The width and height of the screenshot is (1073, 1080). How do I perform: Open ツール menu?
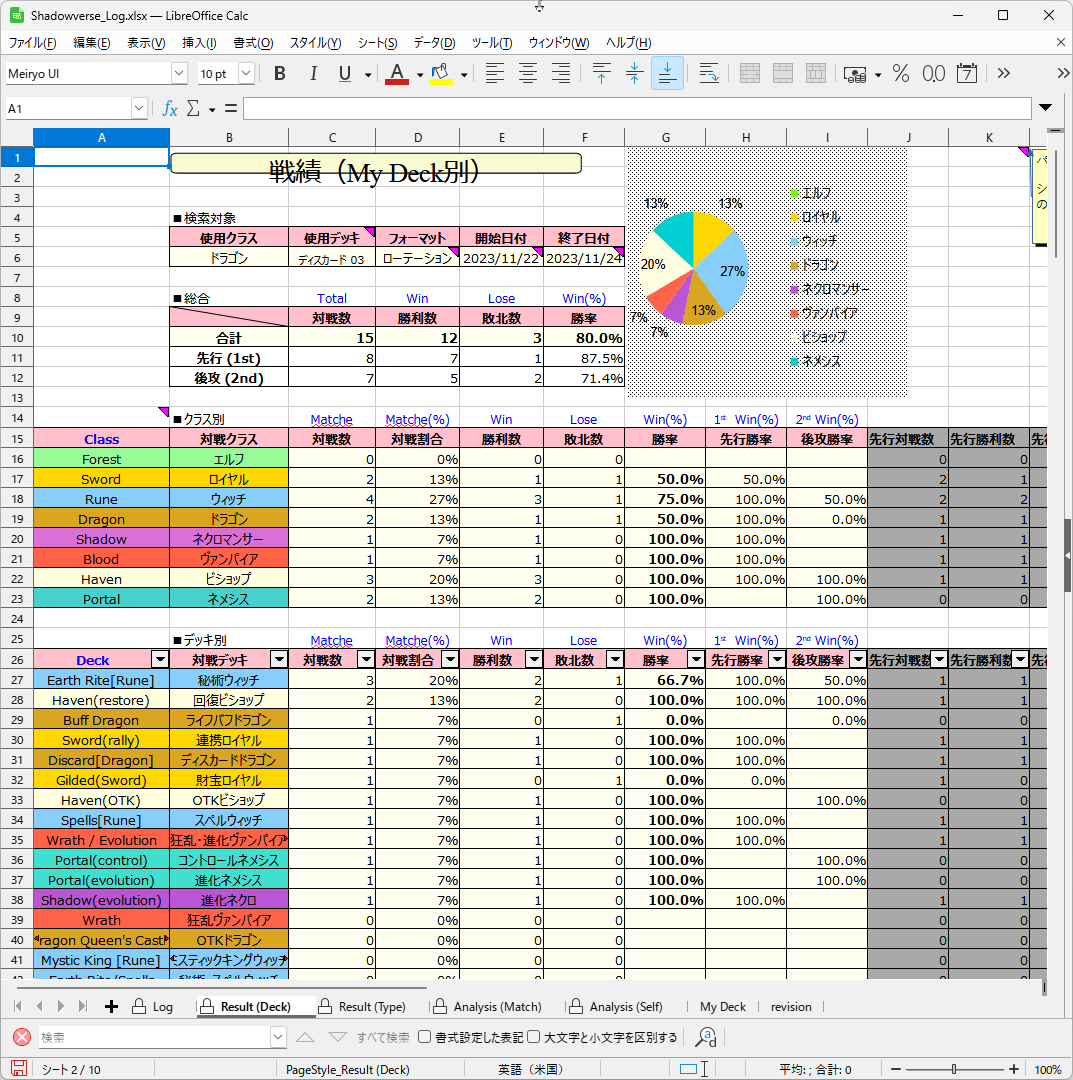pyautogui.click(x=492, y=43)
